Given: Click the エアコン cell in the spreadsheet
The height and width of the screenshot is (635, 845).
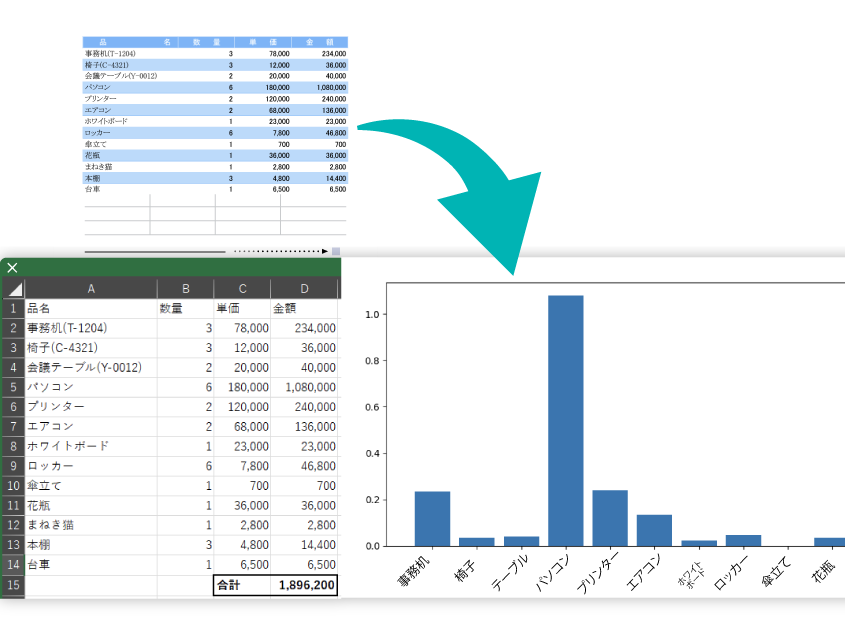Looking at the screenshot, I should coord(91,426).
